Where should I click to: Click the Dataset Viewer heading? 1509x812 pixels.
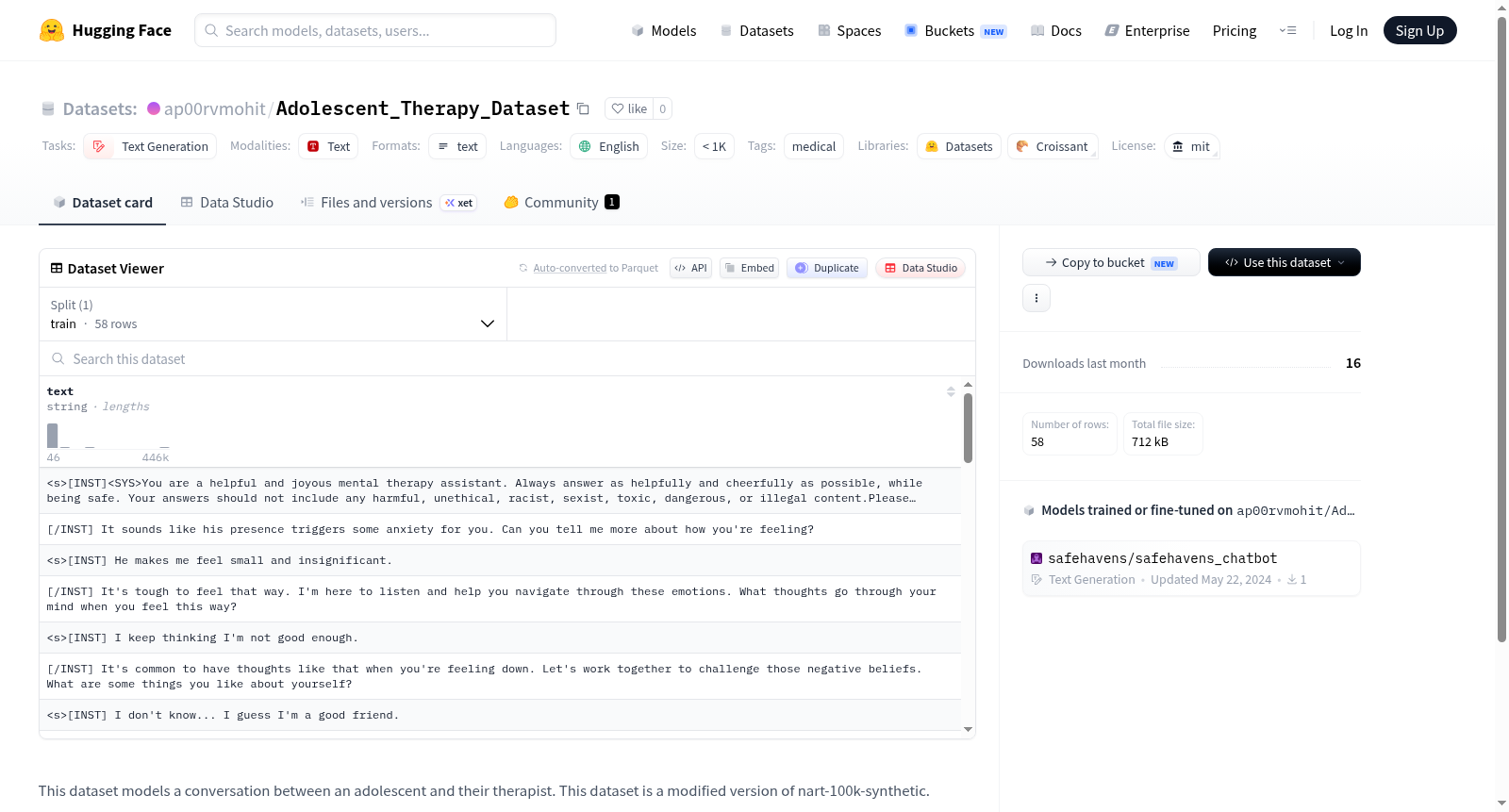(x=116, y=269)
